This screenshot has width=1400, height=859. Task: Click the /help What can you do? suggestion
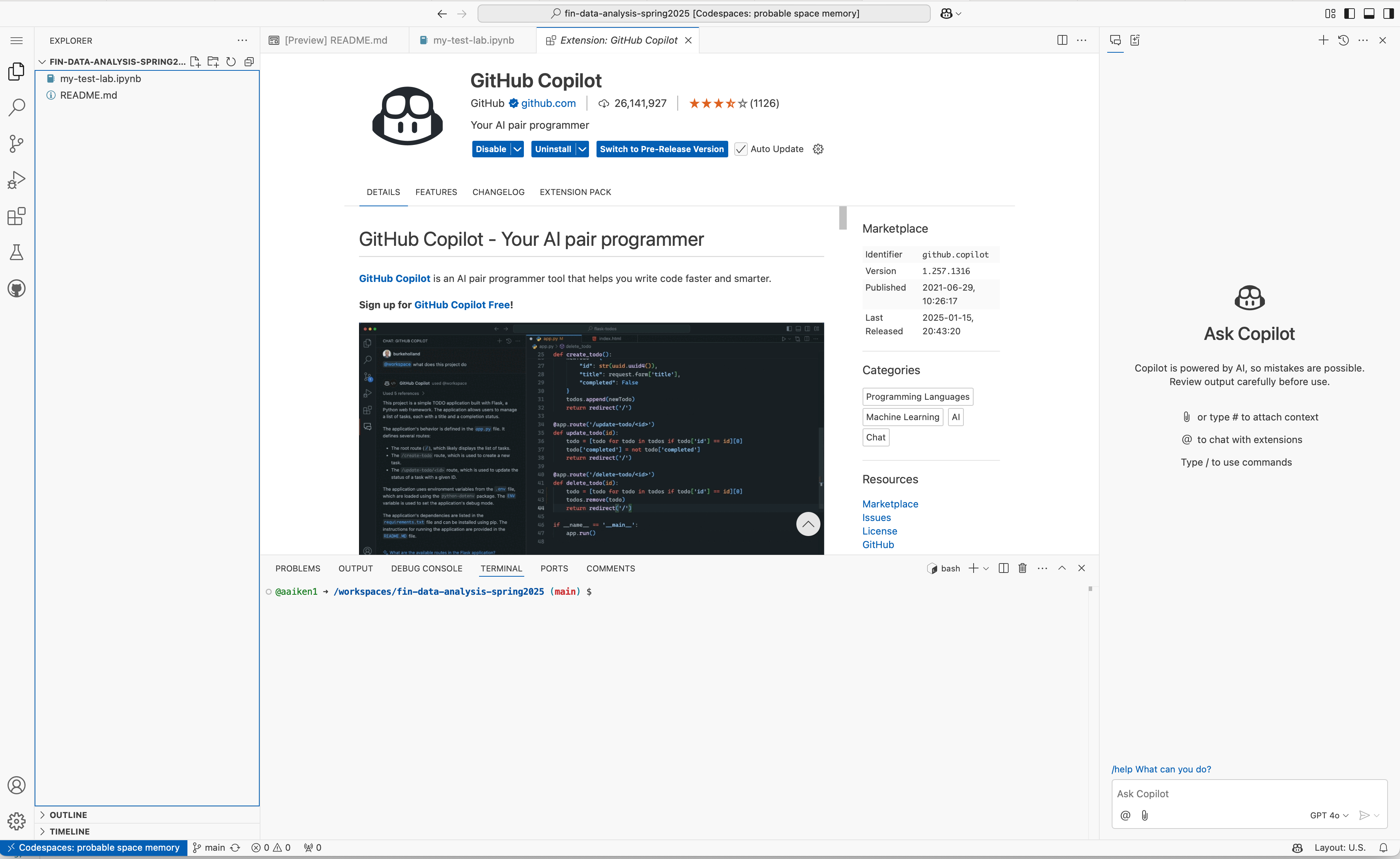[1161, 769]
